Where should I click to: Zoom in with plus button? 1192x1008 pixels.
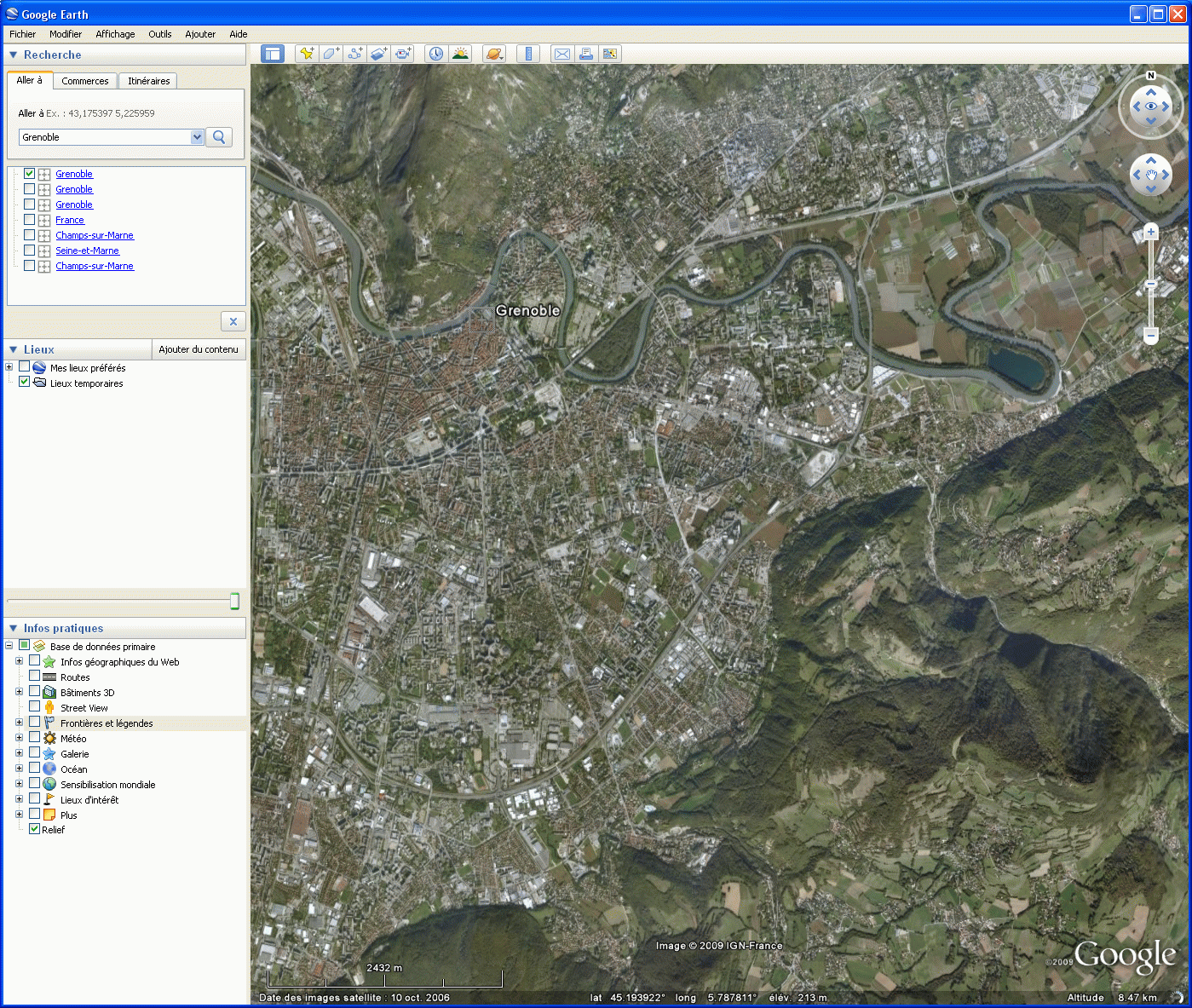point(1151,232)
